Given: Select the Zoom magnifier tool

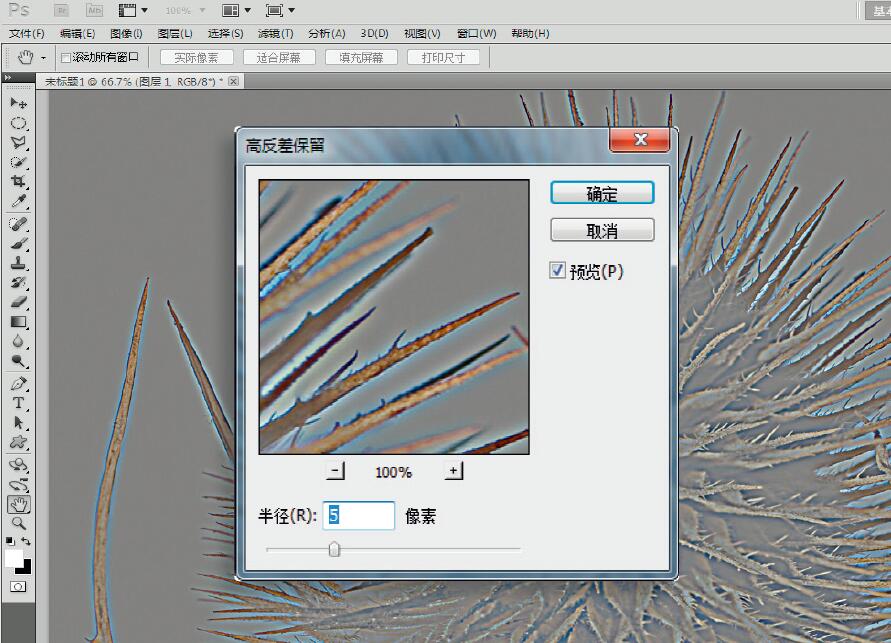Looking at the screenshot, I should pyautogui.click(x=18, y=523).
